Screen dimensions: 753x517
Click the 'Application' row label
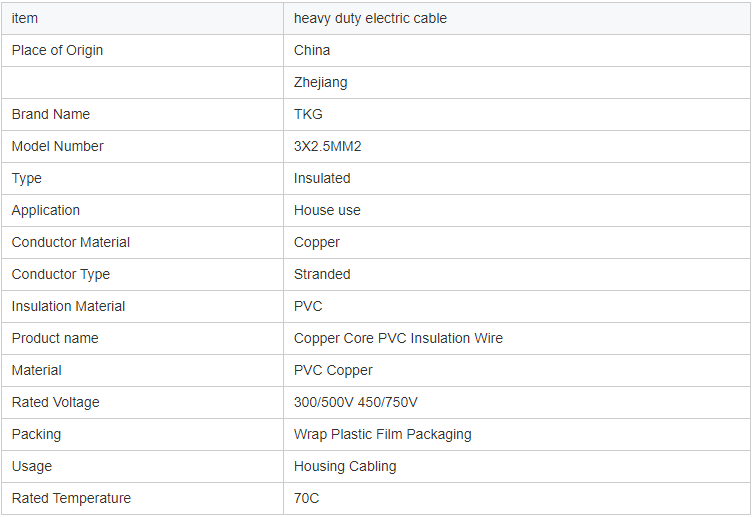click(46, 210)
